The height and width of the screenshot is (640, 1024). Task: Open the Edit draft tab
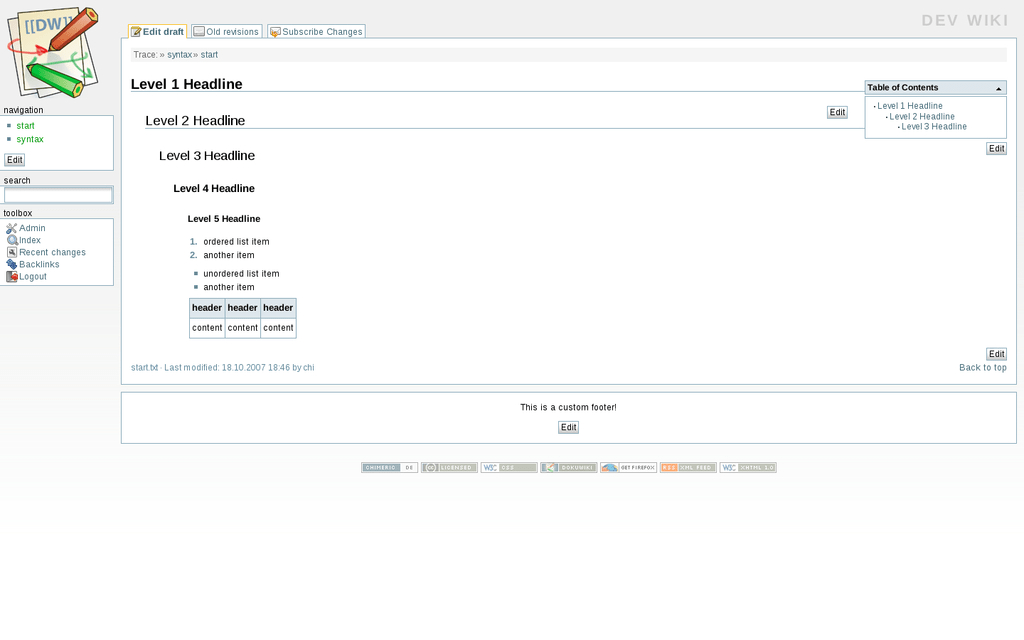coord(157,31)
